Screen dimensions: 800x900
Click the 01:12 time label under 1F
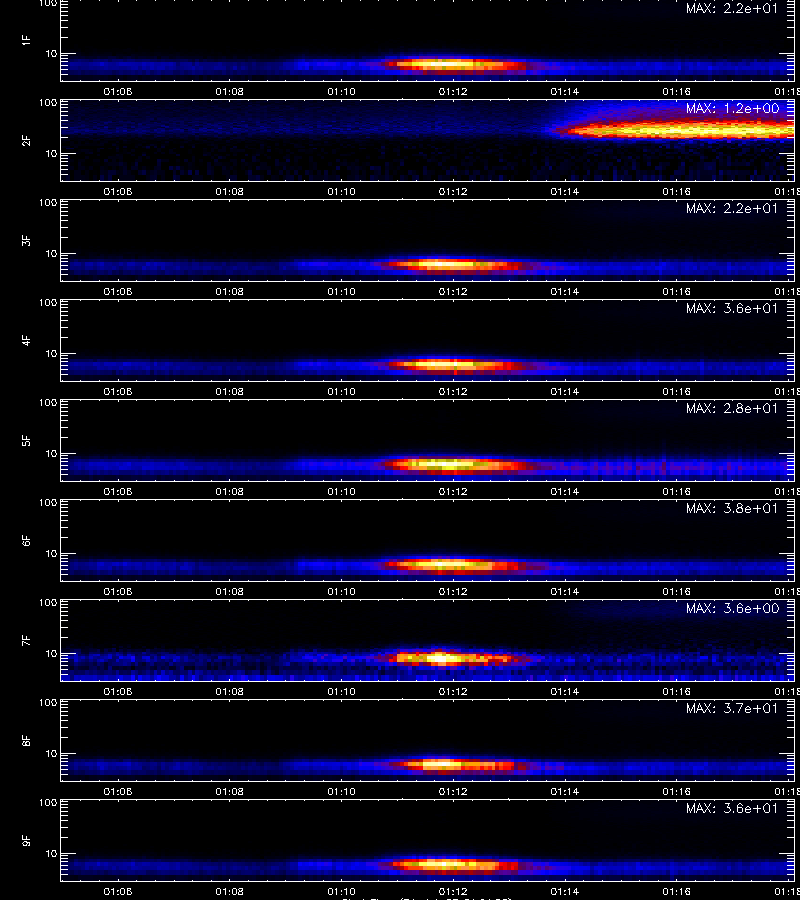(453, 92)
